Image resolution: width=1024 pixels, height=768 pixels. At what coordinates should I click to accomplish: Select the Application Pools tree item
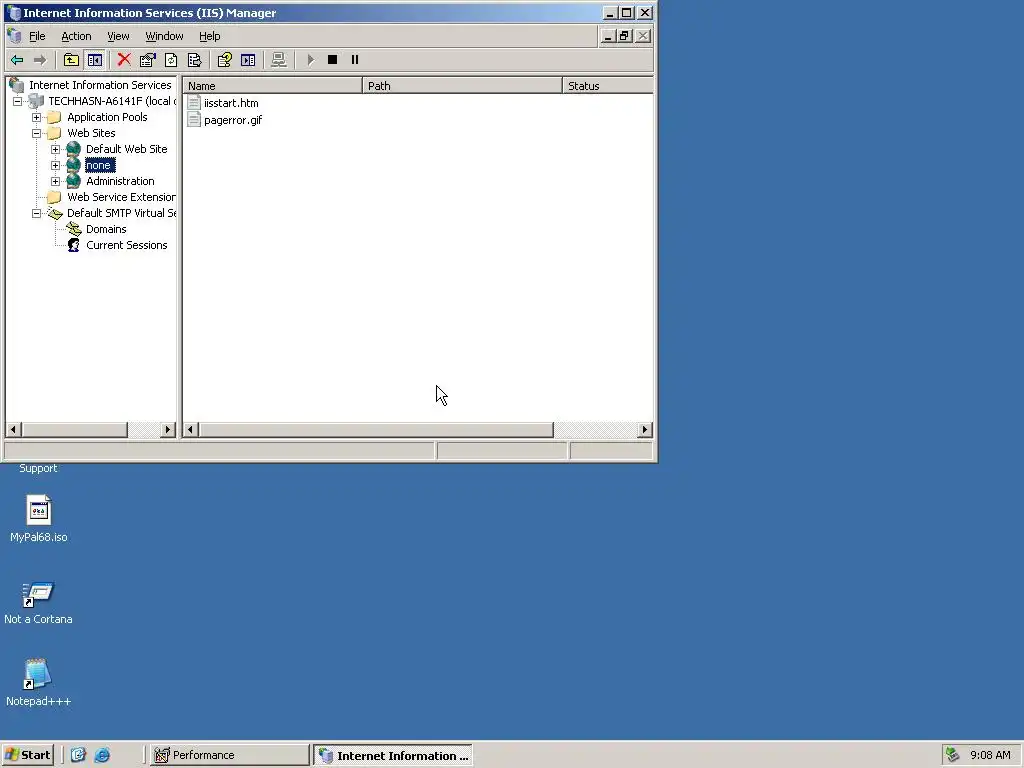[107, 118]
